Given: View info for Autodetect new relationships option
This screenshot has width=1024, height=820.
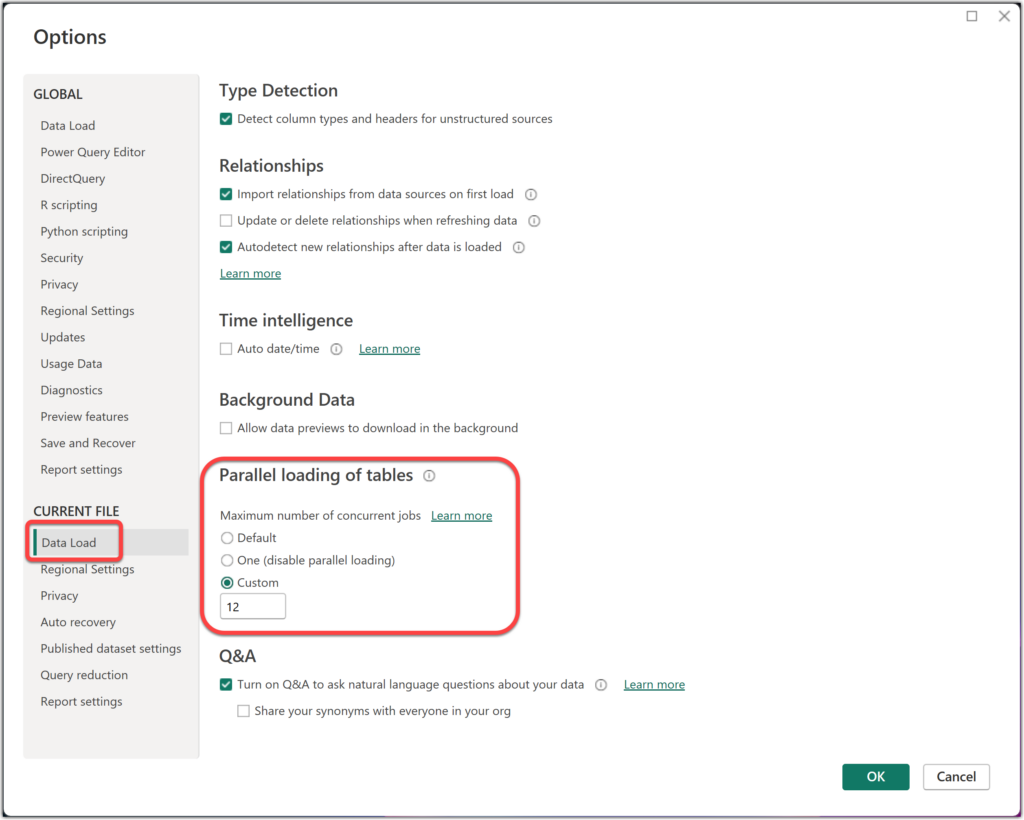Looking at the screenshot, I should click(x=518, y=247).
